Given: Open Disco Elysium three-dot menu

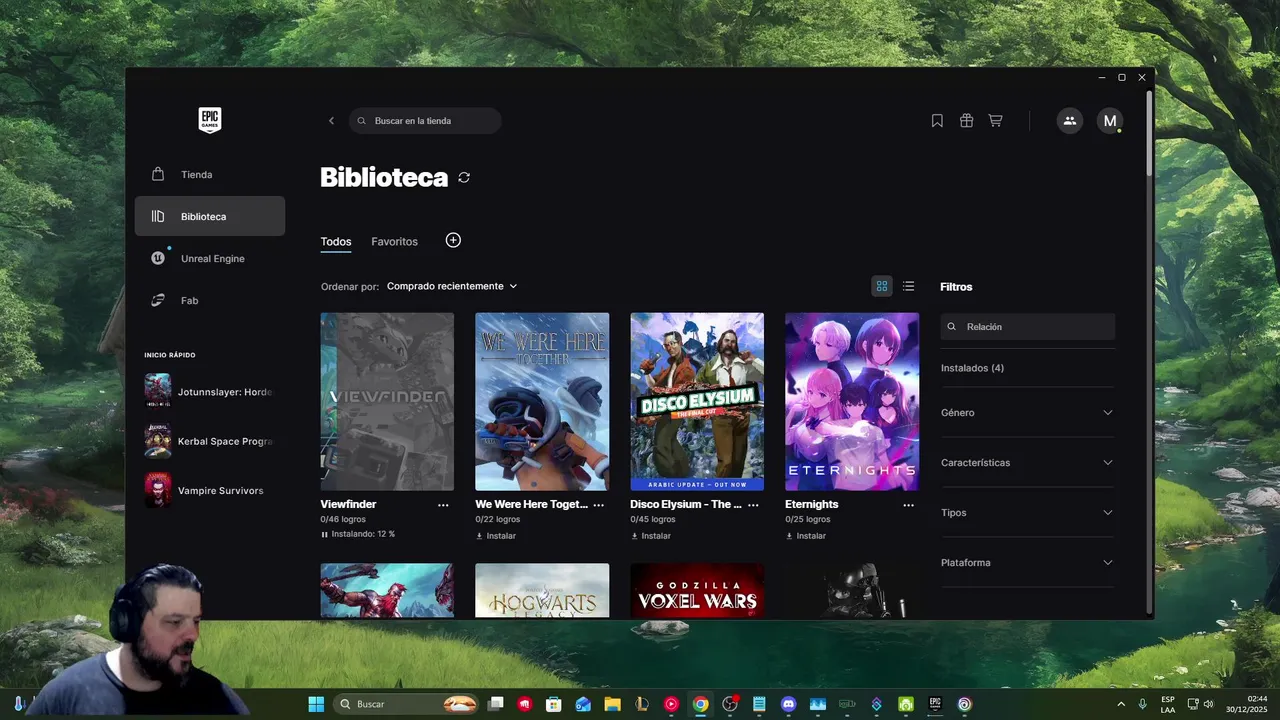Looking at the screenshot, I should click(x=753, y=505).
